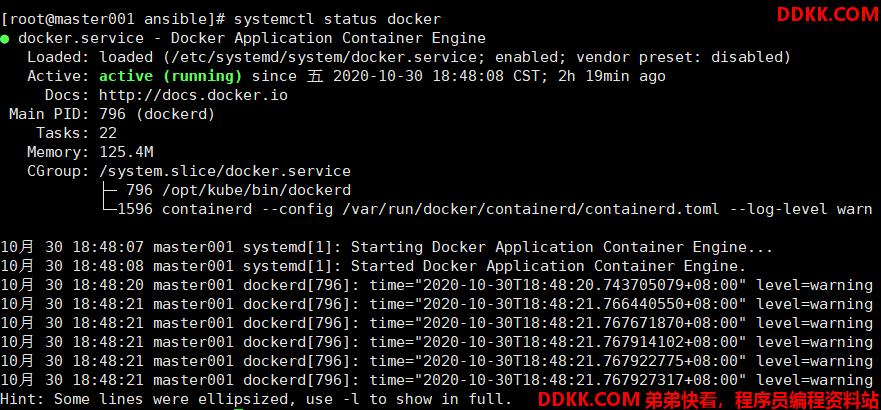Click the green active (running) status text
The width and height of the screenshot is (881, 410).
(x=171, y=76)
